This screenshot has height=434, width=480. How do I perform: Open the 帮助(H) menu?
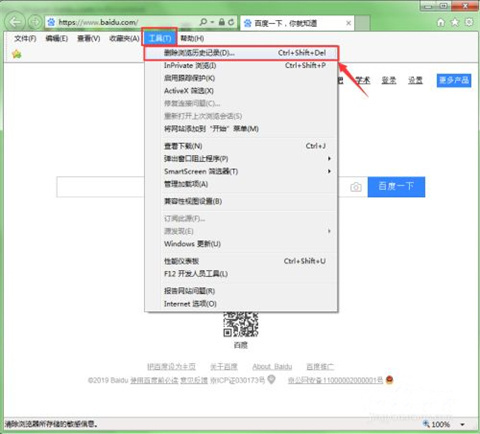click(192, 38)
